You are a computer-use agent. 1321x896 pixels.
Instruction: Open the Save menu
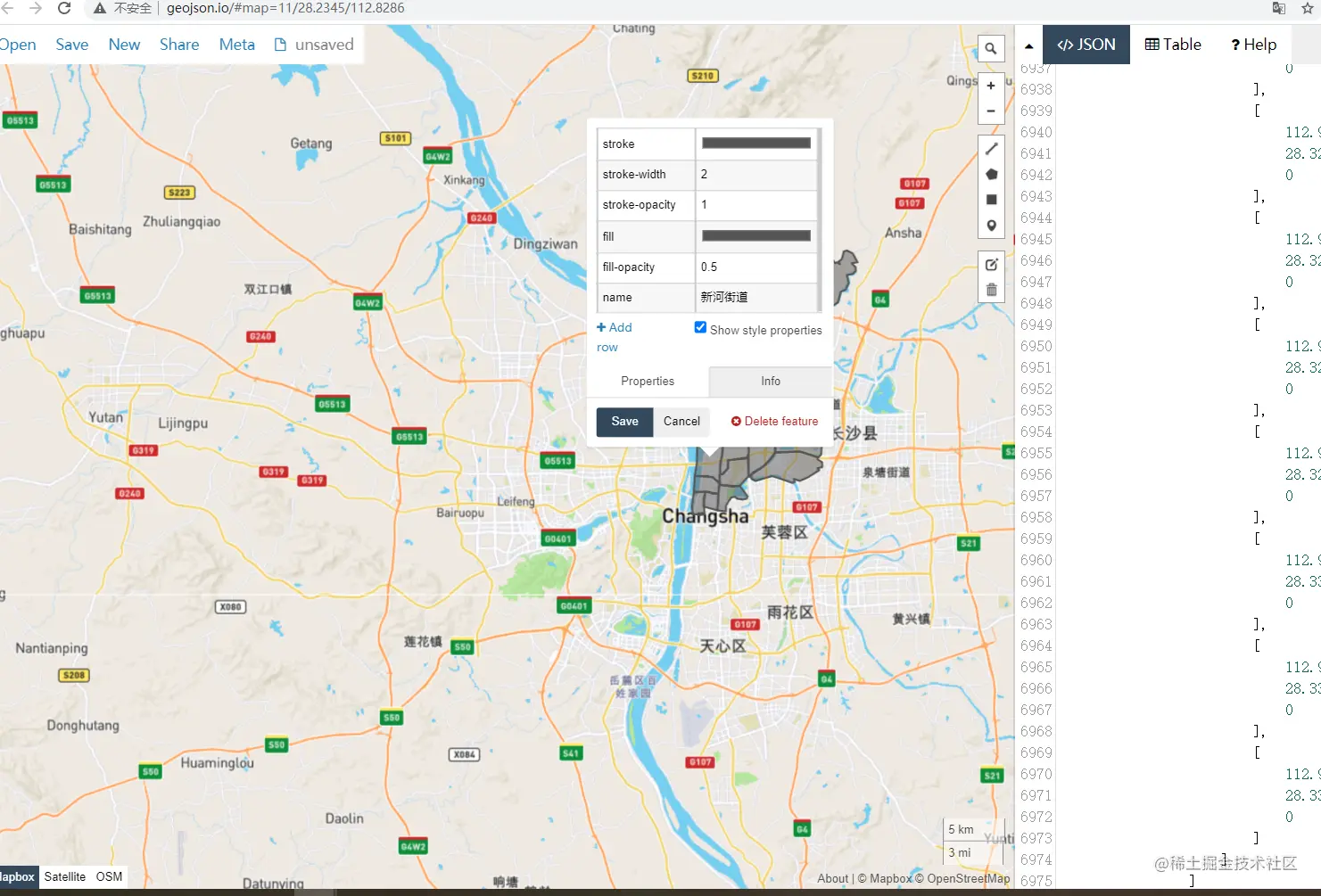(72, 45)
